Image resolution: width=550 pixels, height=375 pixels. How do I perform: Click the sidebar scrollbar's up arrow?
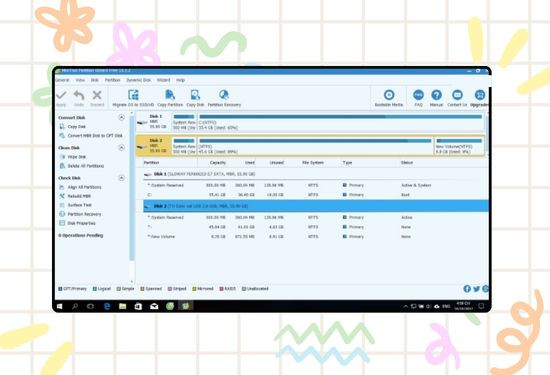click(132, 114)
